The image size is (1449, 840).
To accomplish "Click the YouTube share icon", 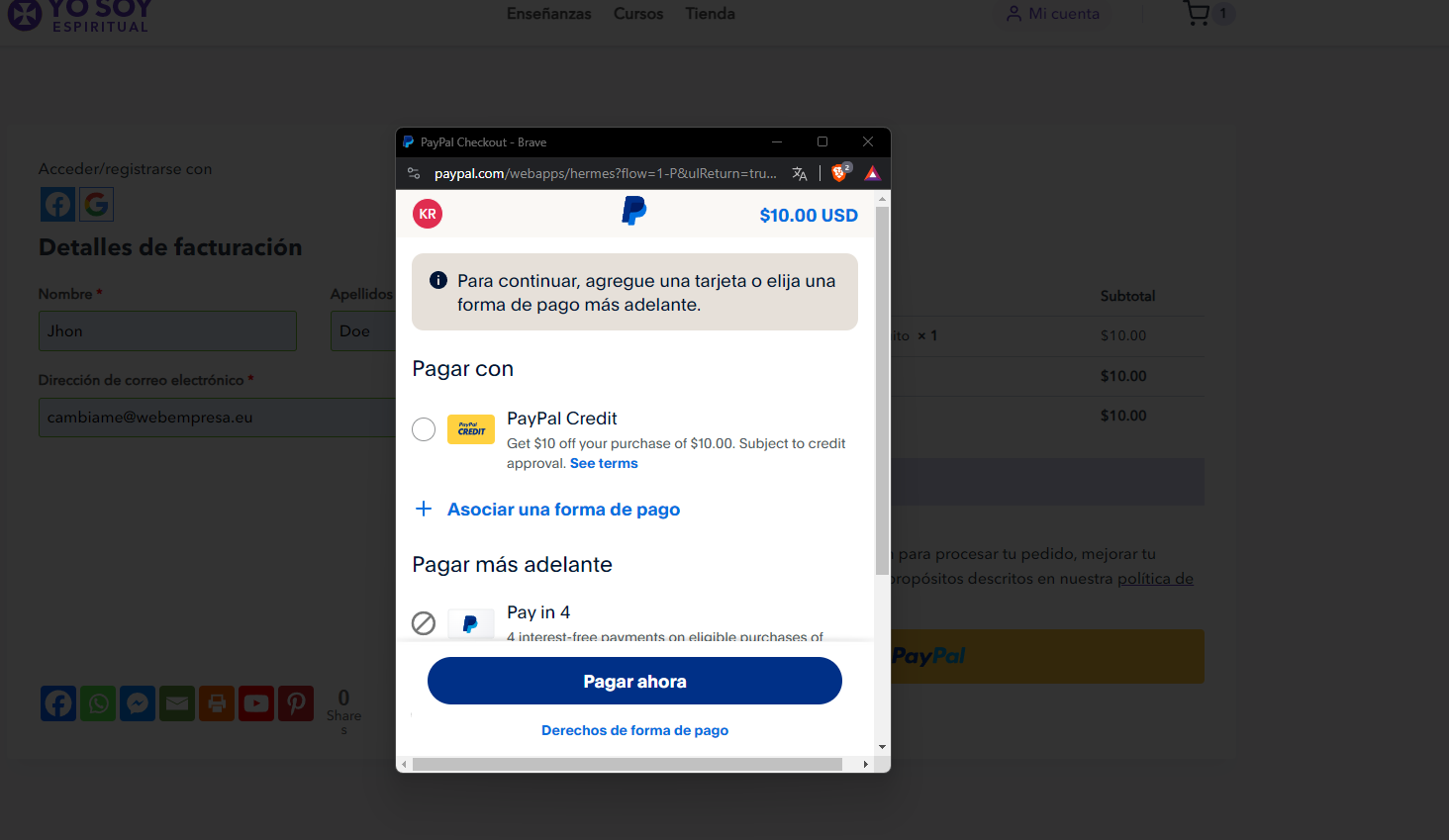I will tap(256, 703).
